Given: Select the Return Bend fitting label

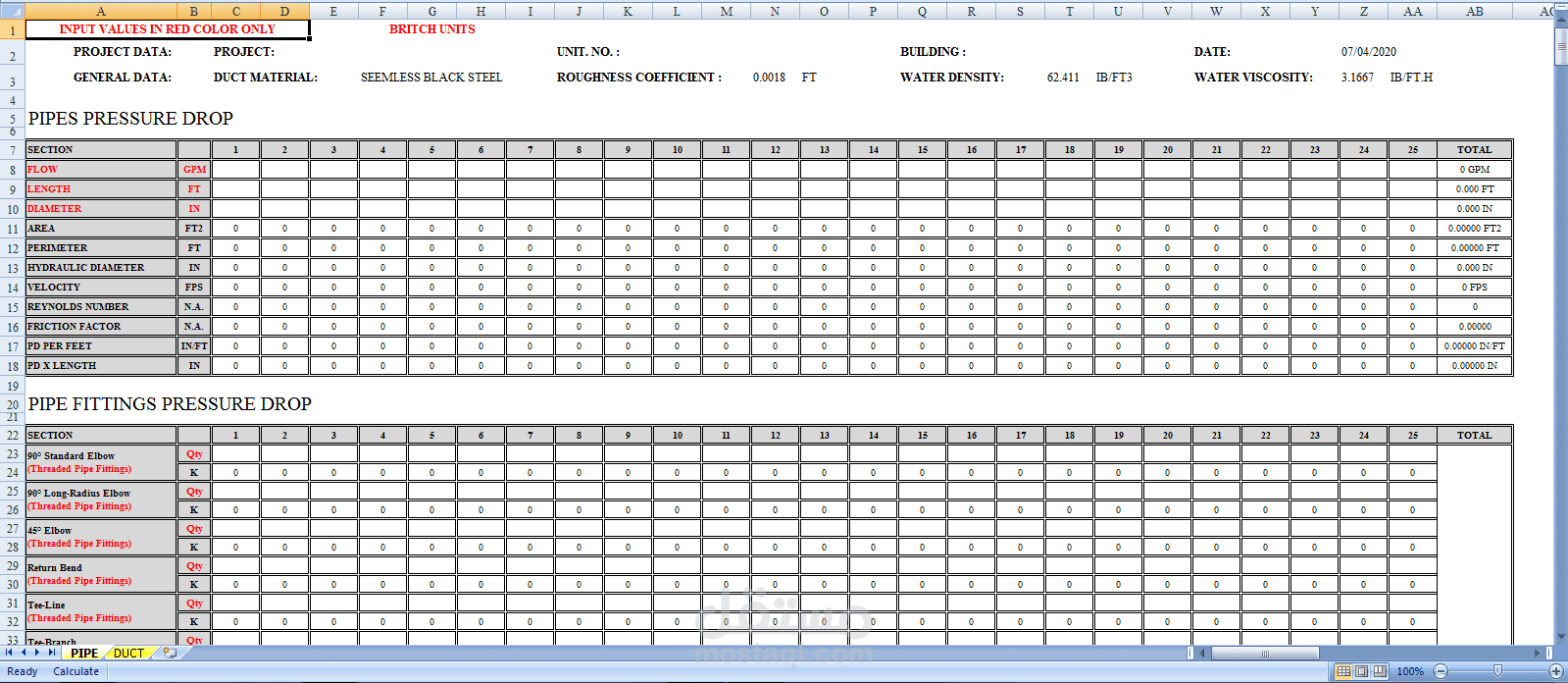Looking at the screenshot, I should click(101, 574).
